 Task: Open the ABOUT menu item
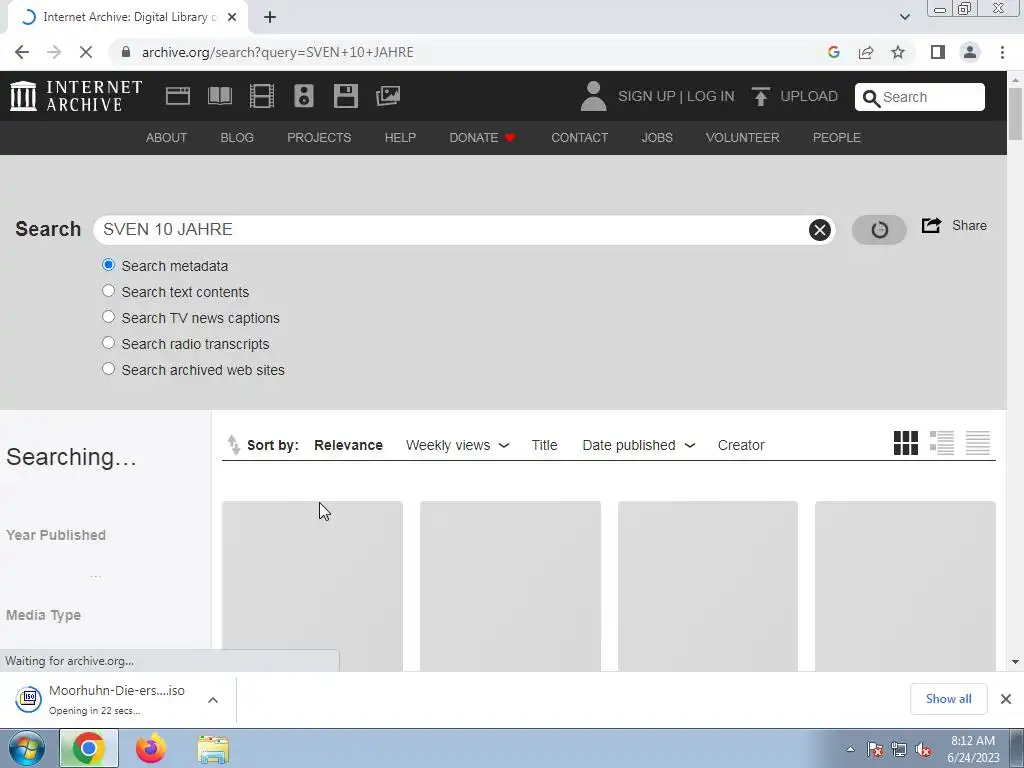tap(167, 138)
